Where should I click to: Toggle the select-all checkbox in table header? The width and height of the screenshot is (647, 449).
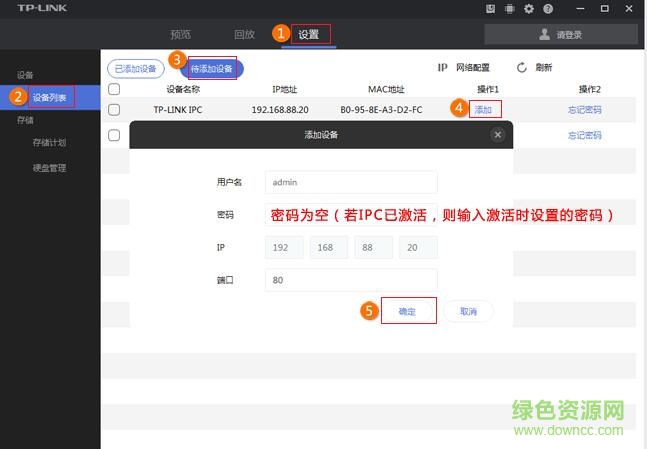(x=114, y=89)
